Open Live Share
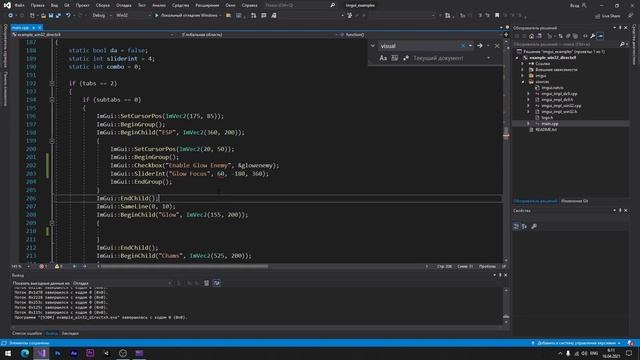This screenshot has width=640, height=360. tap(608, 16)
